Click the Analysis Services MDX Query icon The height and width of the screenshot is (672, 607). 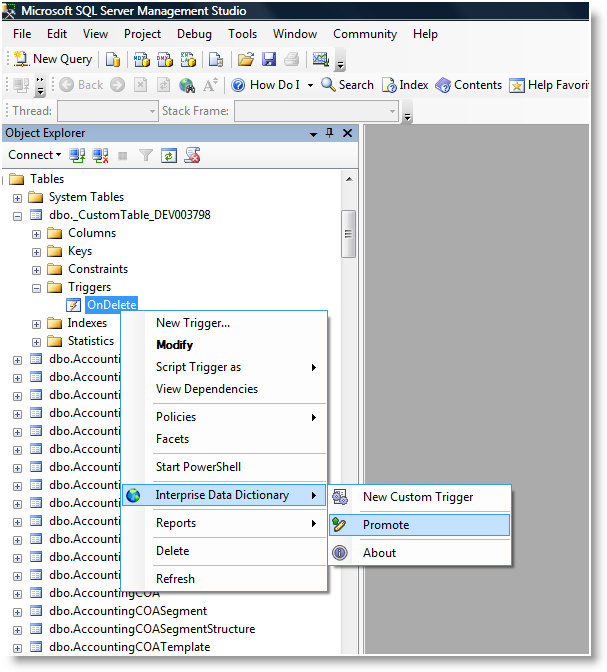point(141,59)
